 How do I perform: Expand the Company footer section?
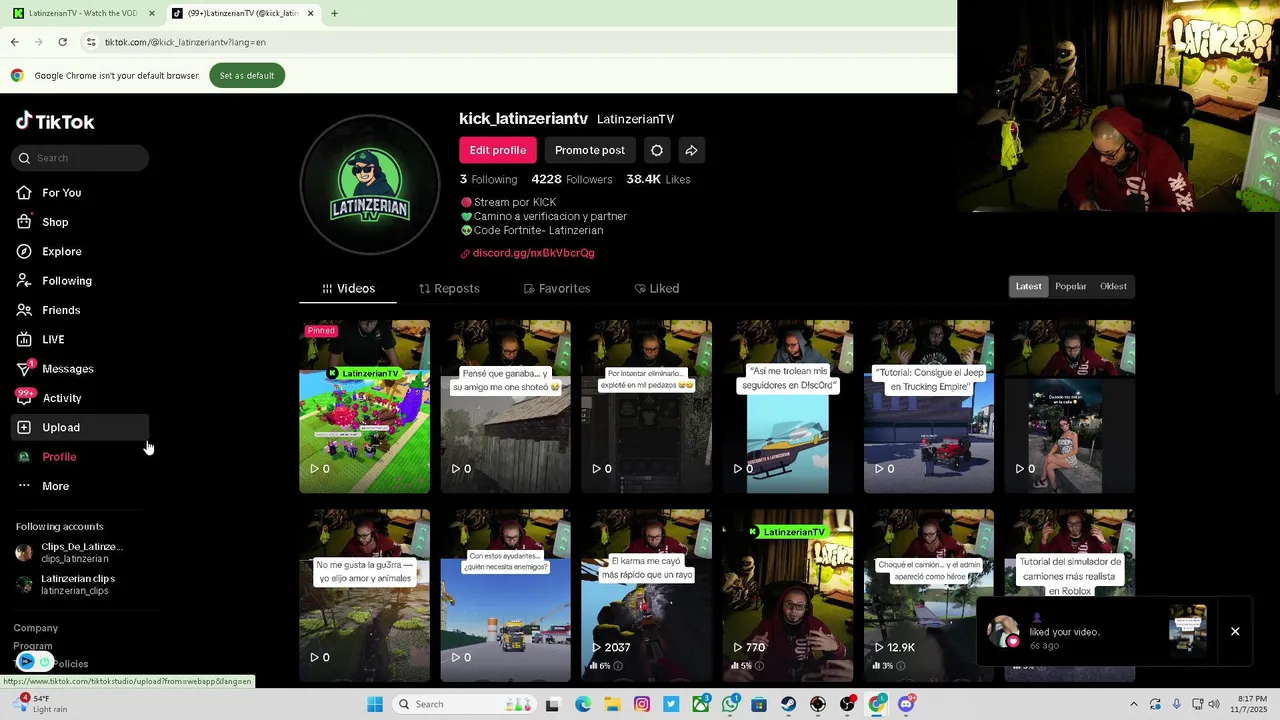click(x=36, y=628)
